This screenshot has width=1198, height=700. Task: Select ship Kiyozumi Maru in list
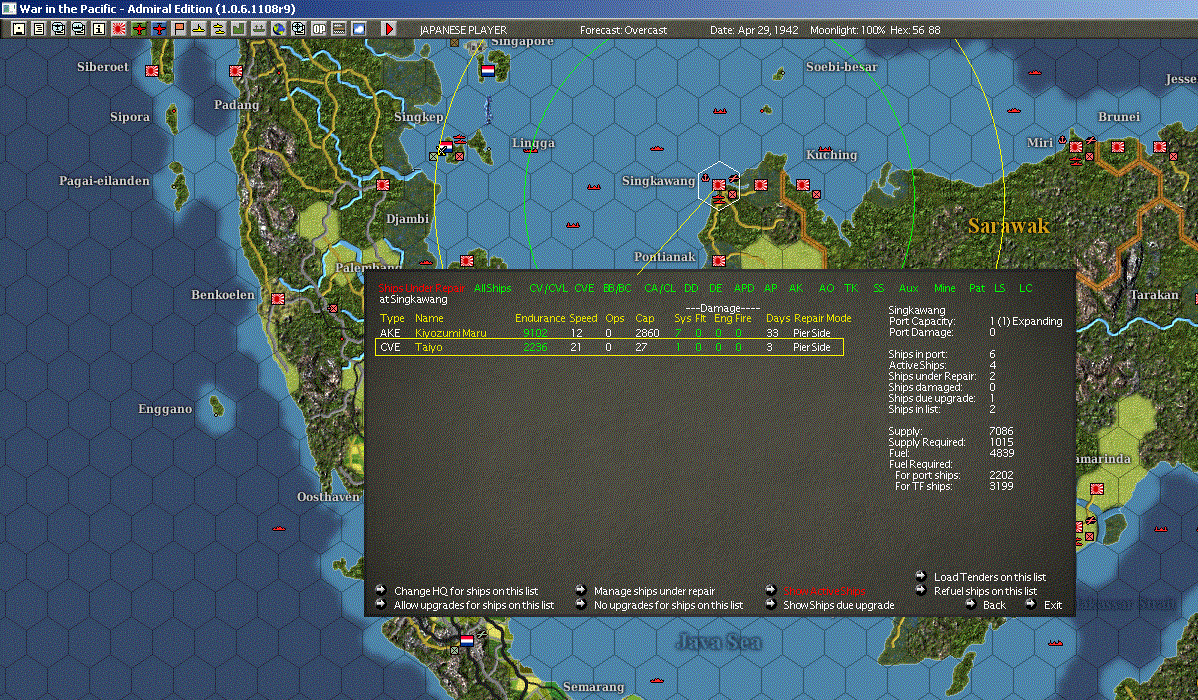pos(451,333)
